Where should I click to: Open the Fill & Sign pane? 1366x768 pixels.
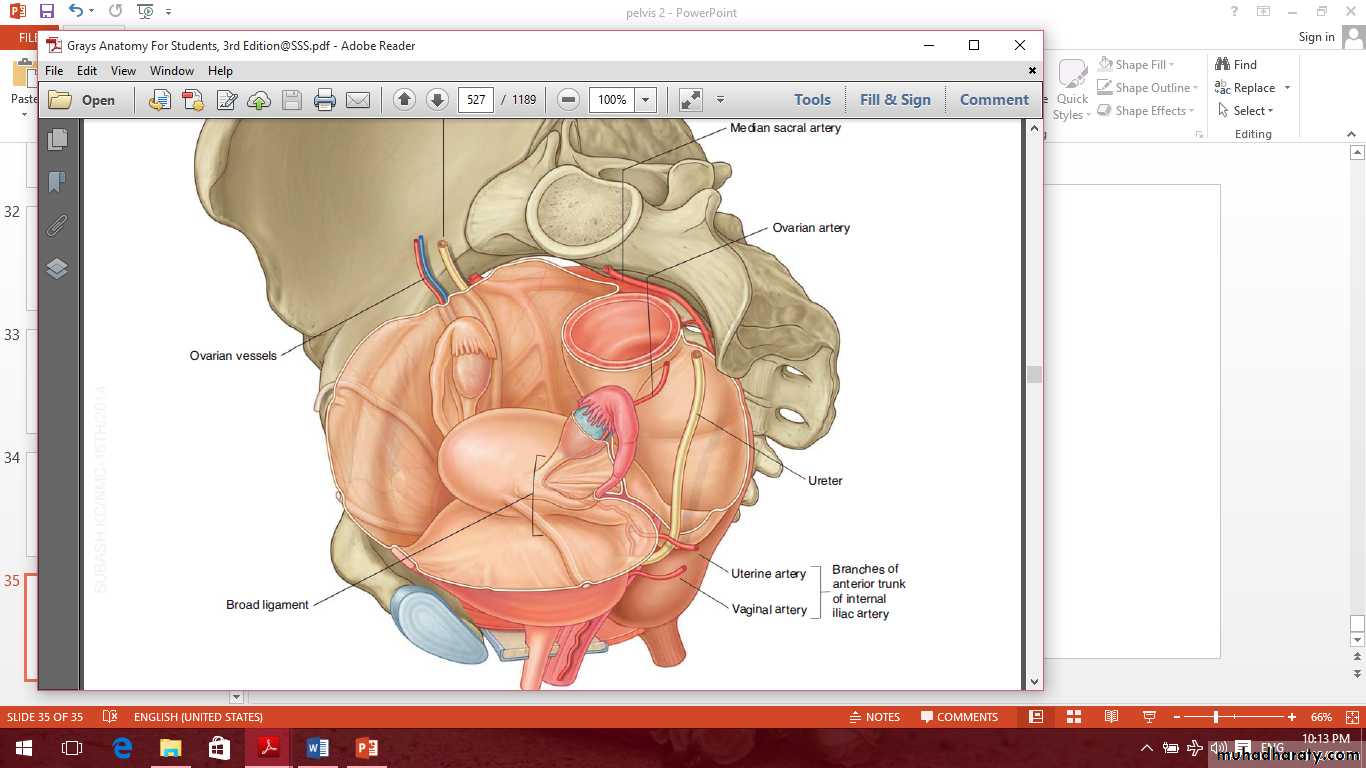[x=895, y=100]
